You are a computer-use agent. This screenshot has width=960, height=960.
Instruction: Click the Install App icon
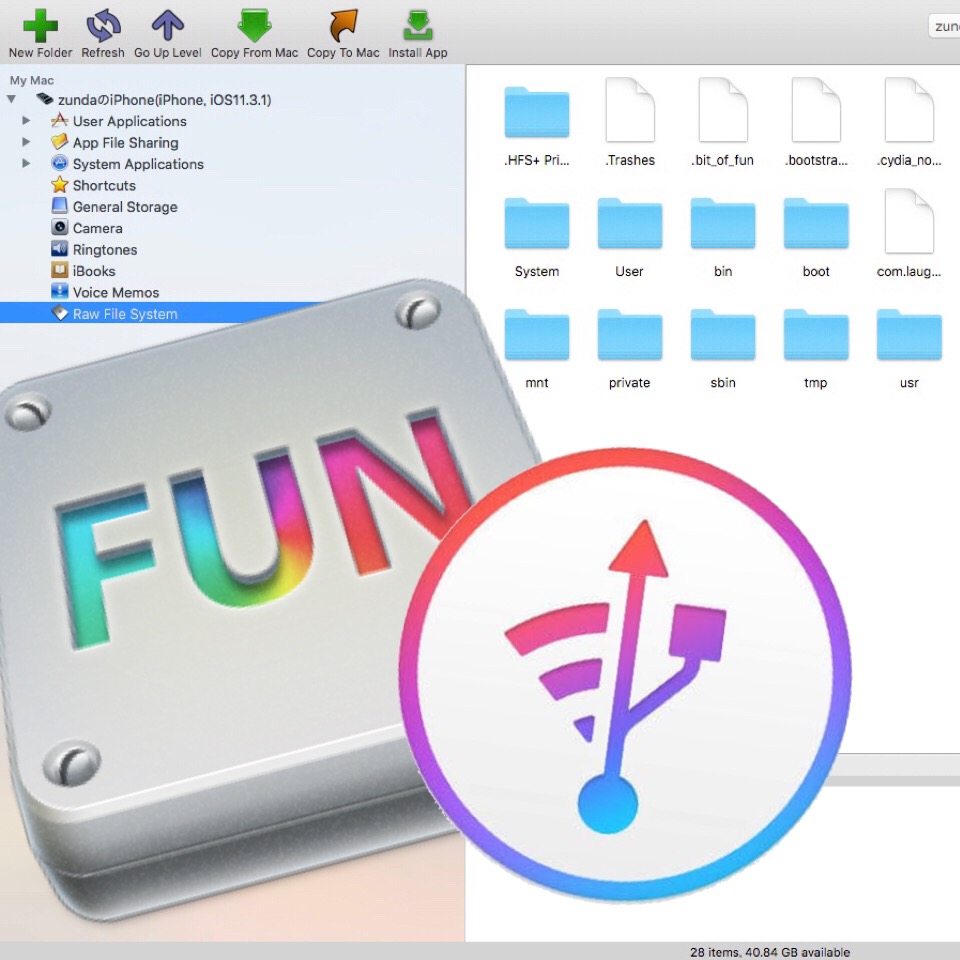[417, 26]
